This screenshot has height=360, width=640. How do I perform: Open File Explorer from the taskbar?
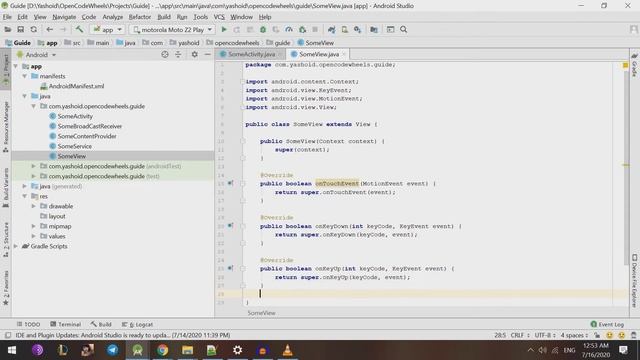click(x=187, y=350)
